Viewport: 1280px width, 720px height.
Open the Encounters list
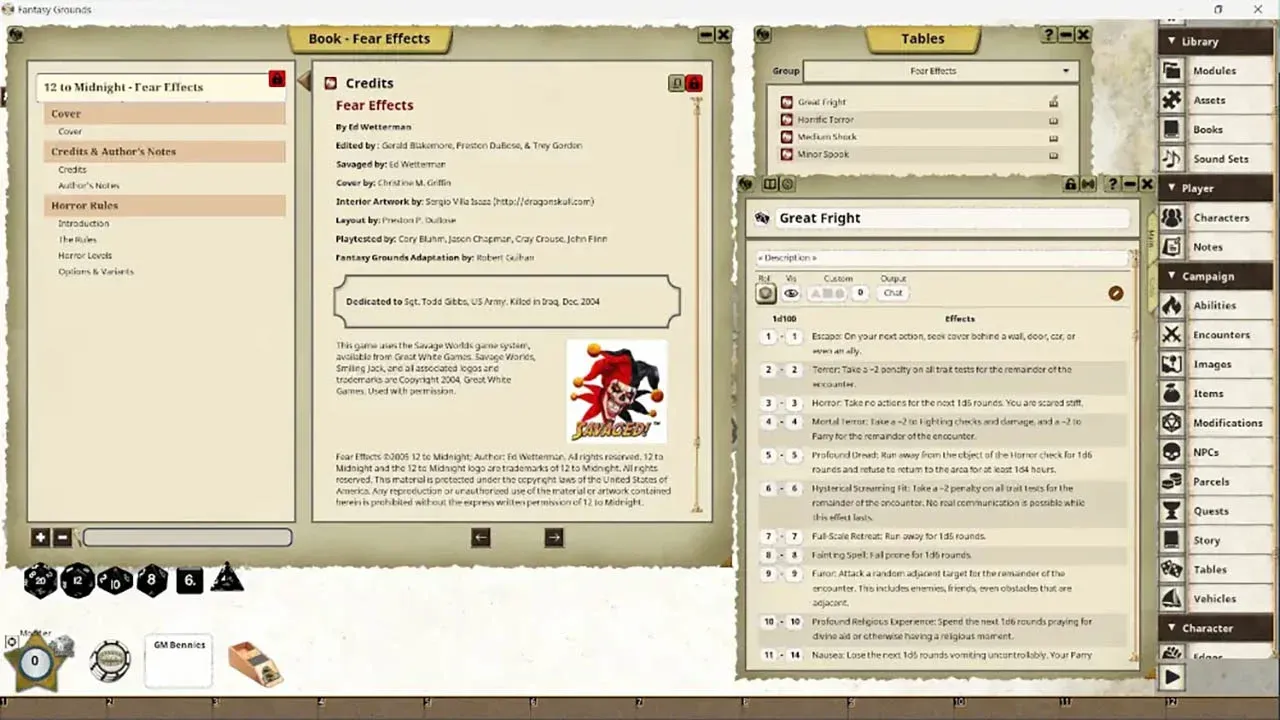[x=1216, y=335]
